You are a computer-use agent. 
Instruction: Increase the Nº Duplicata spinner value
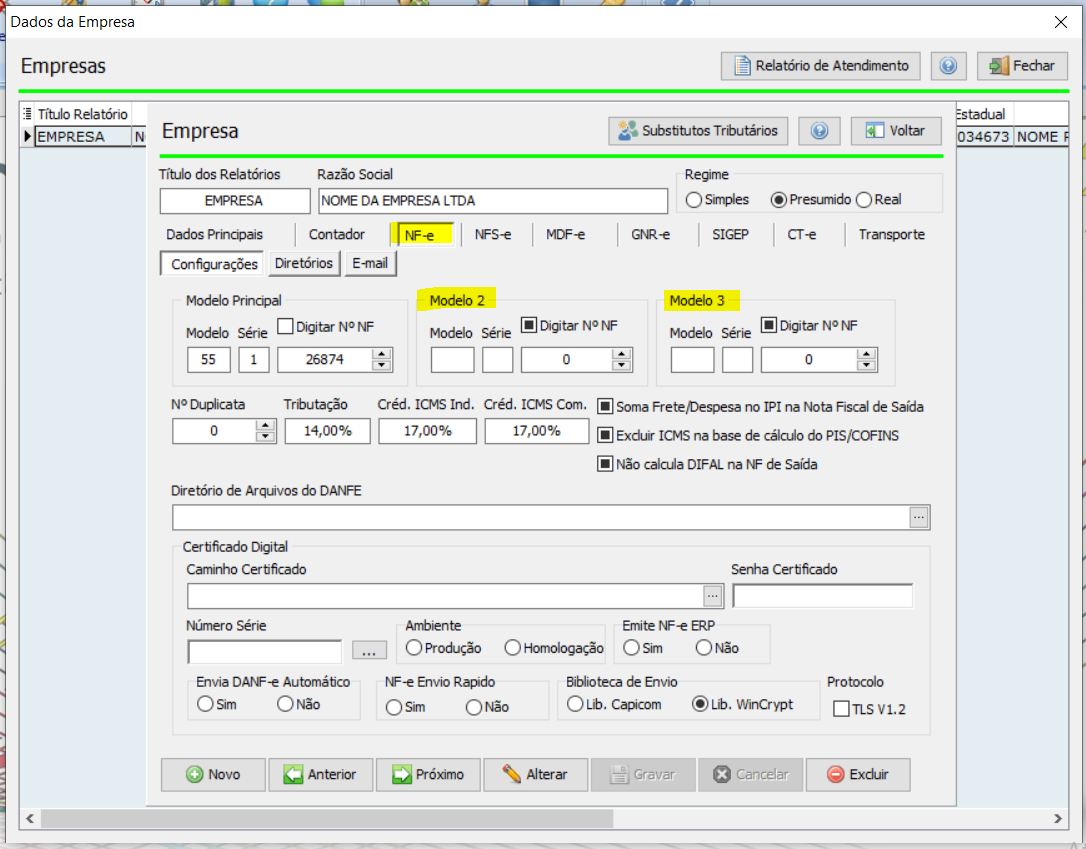tap(265, 426)
